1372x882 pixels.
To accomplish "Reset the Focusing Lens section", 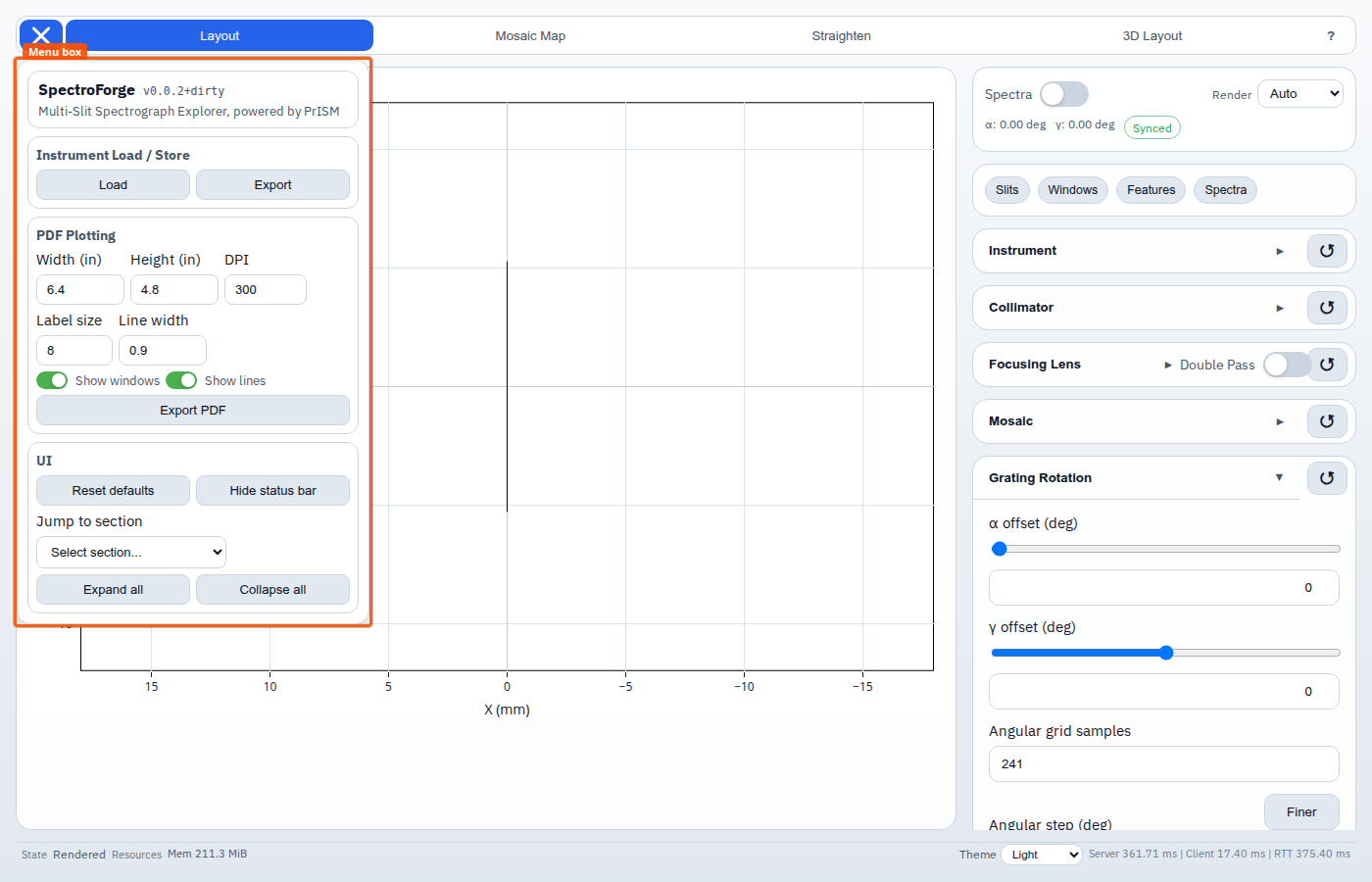I will 1327,365.
